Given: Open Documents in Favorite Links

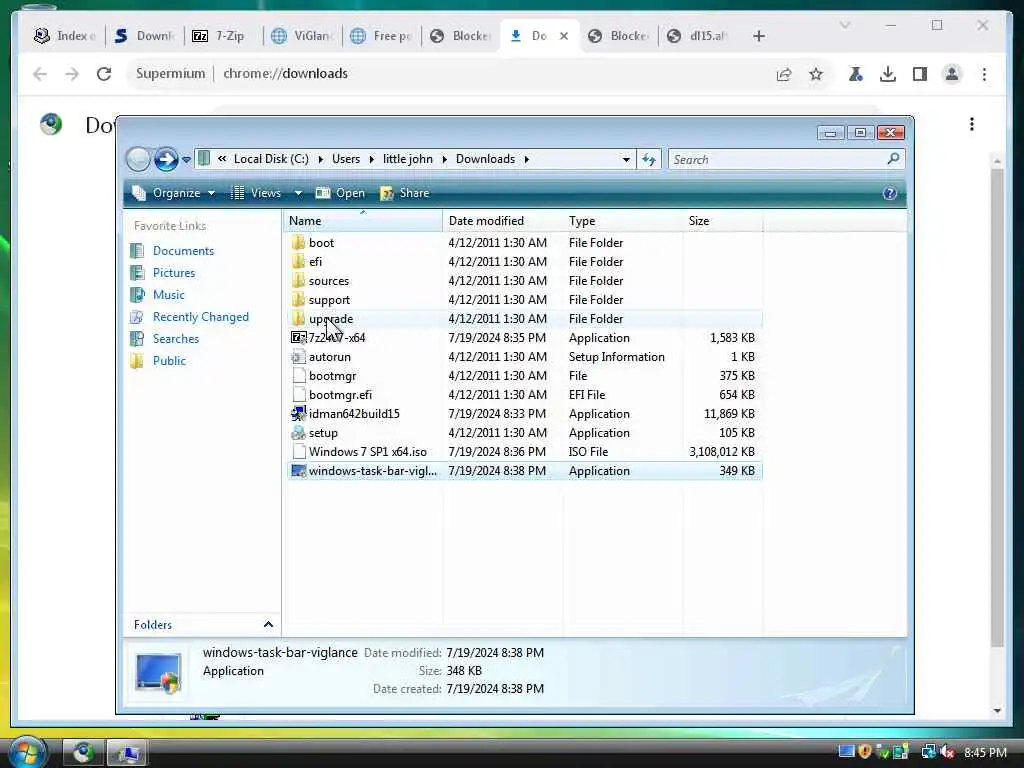Looking at the screenshot, I should coord(183,251).
